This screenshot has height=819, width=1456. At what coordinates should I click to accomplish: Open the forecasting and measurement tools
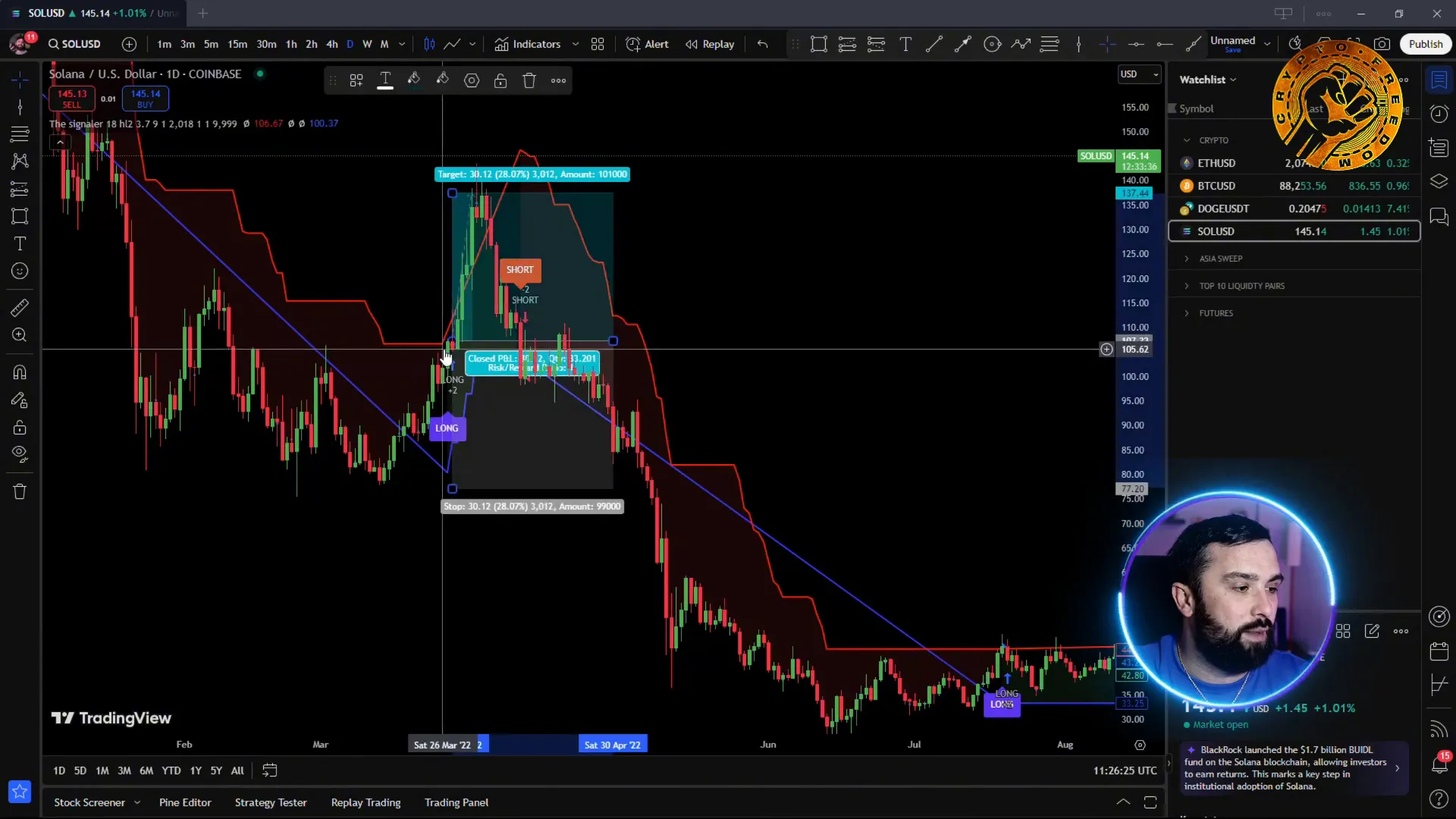pos(20,189)
